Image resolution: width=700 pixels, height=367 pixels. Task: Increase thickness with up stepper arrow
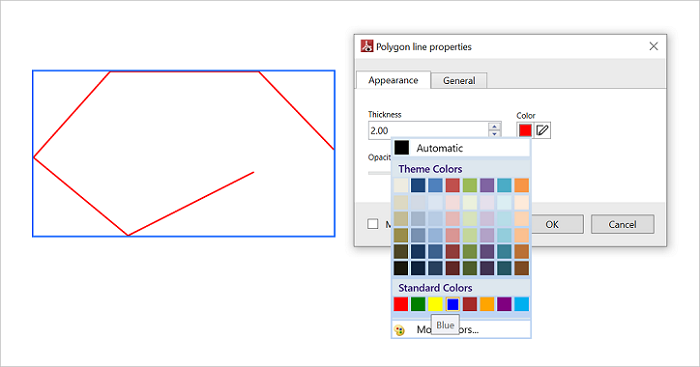point(494,126)
